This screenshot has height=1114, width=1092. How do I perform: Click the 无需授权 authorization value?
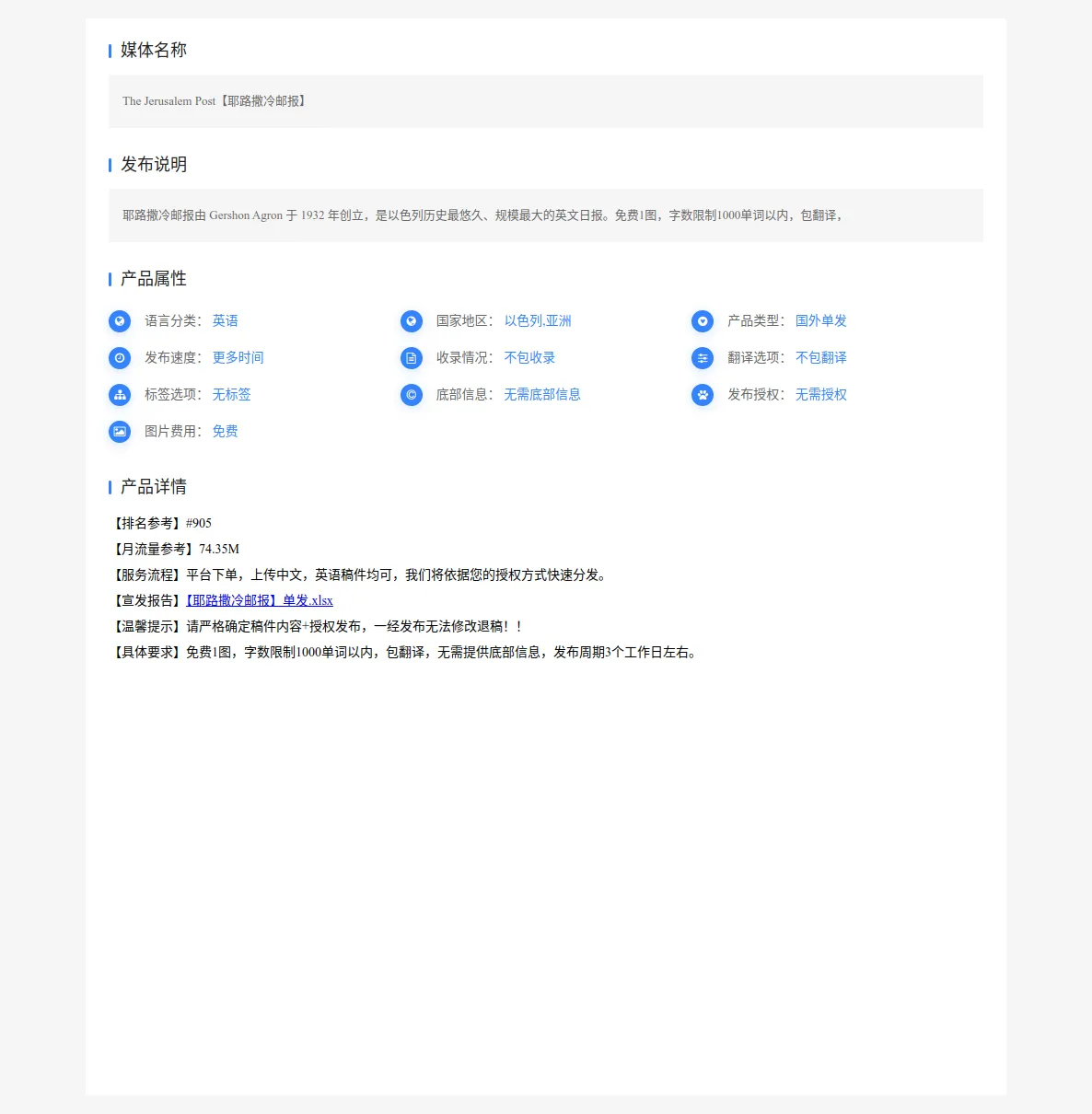(821, 394)
